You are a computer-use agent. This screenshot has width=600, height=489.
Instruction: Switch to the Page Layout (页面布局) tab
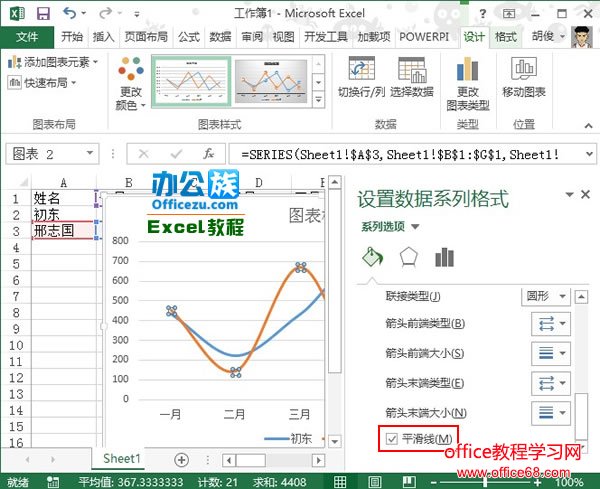(146, 37)
